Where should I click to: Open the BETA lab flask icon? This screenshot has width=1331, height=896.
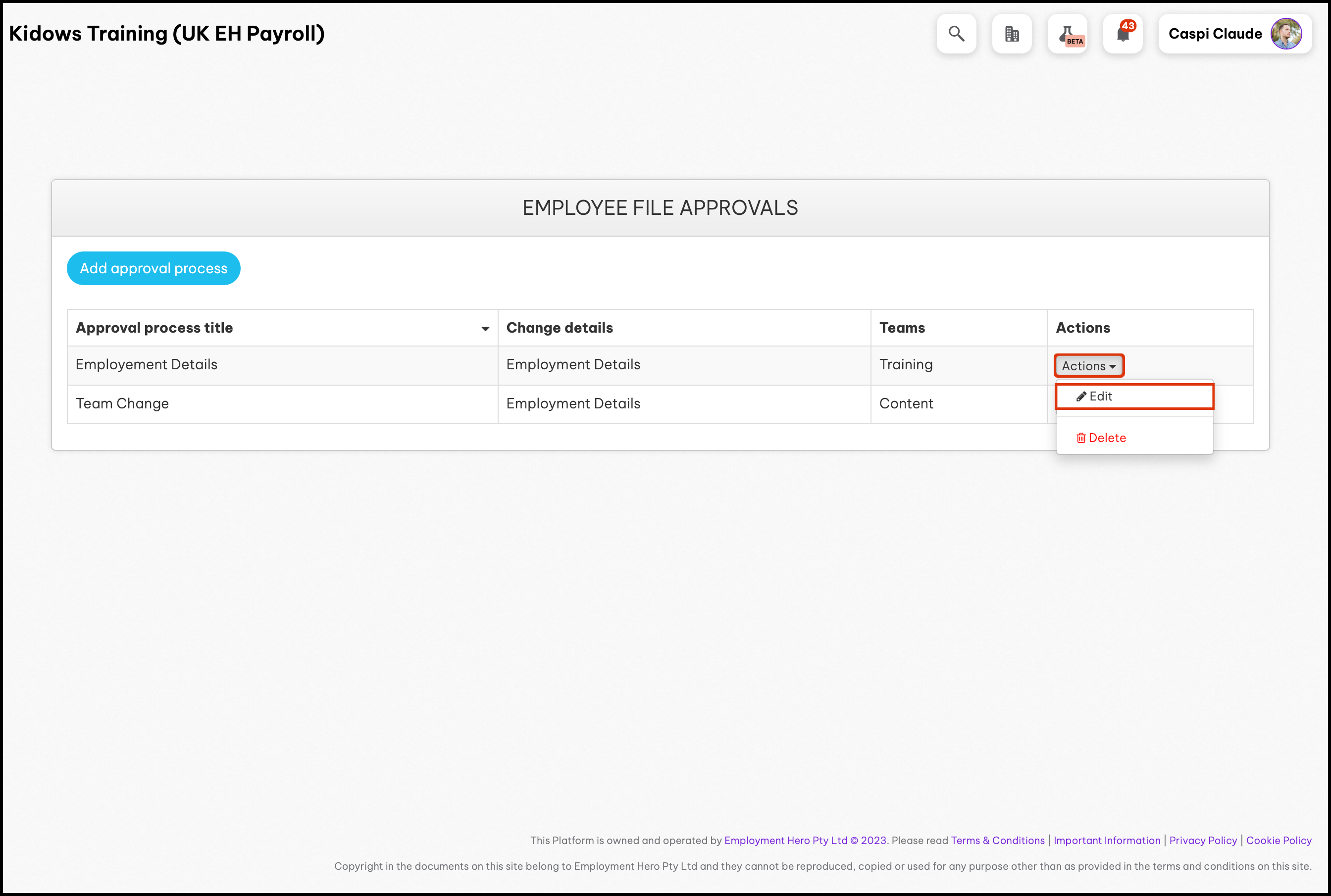pos(1067,34)
